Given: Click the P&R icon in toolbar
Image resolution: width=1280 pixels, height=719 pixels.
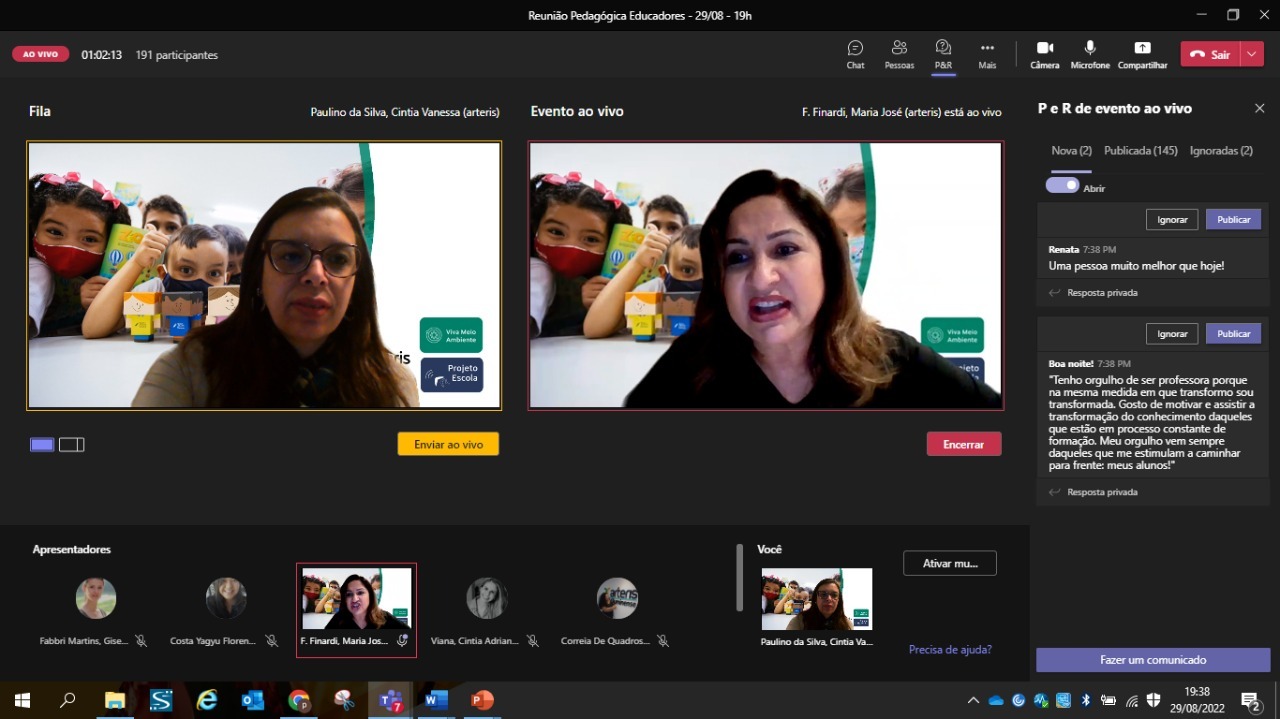Looking at the screenshot, I should (943, 54).
